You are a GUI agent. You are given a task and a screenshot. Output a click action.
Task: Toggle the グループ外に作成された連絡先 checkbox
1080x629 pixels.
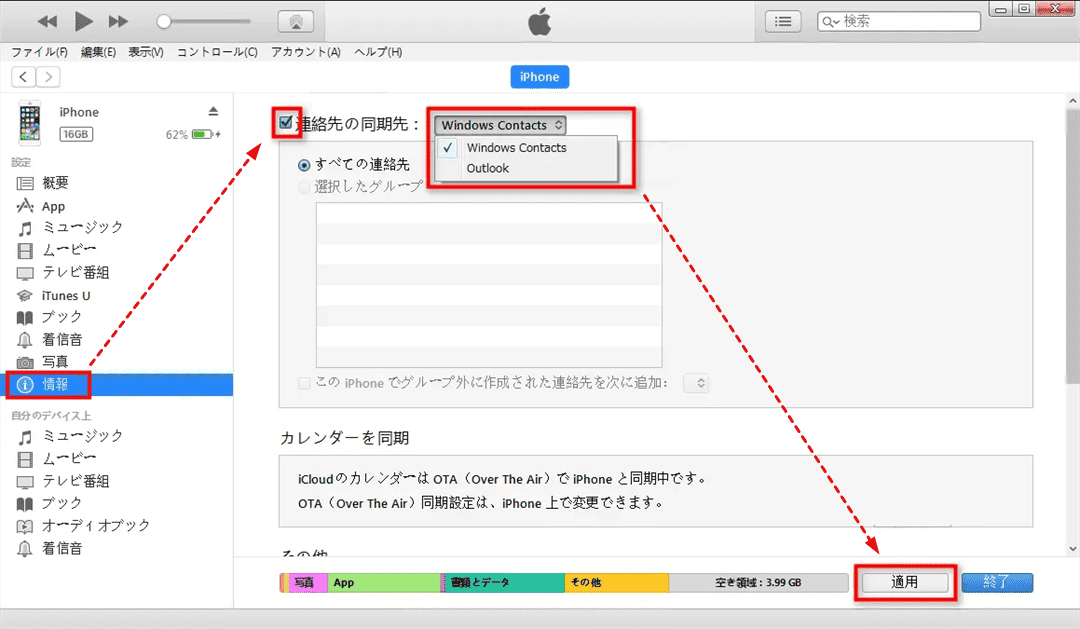pyautogui.click(x=304, y=383)
